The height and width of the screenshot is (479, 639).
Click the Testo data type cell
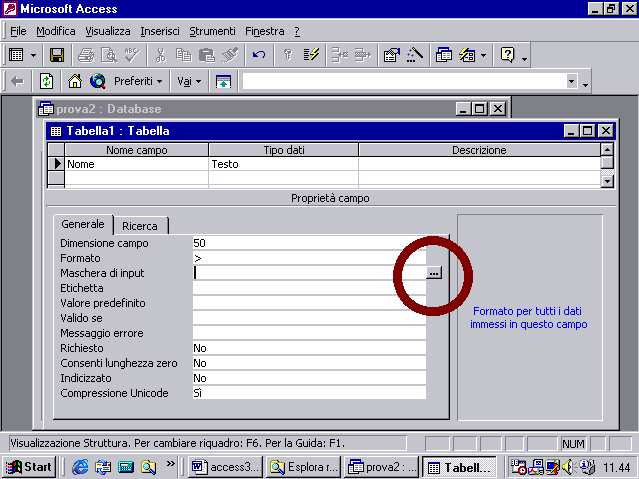[284, 164]
